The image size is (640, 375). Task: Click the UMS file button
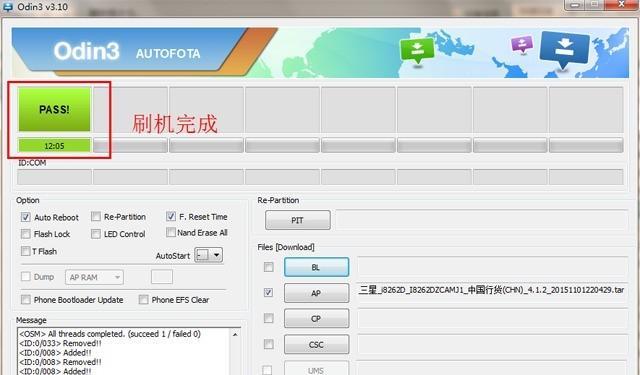(x=316, y=368)
